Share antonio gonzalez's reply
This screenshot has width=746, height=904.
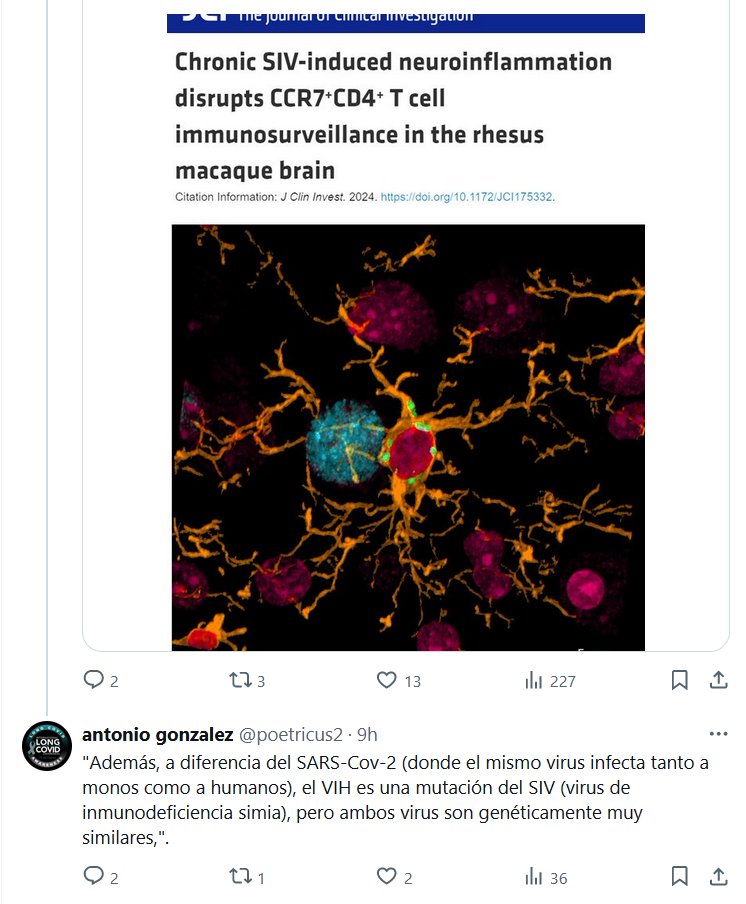tap(718, 877)
